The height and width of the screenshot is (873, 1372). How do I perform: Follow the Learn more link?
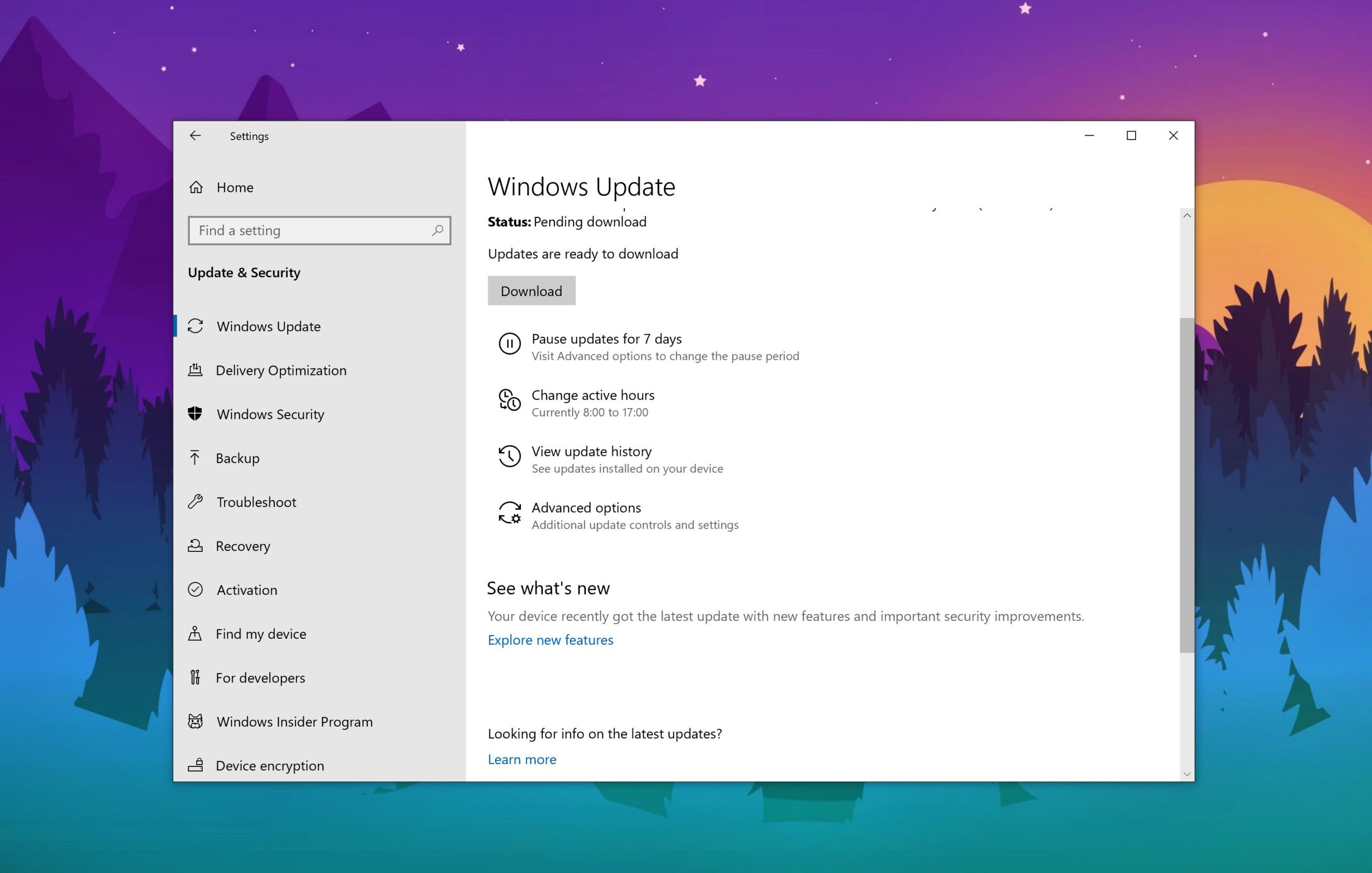point(522,759)
